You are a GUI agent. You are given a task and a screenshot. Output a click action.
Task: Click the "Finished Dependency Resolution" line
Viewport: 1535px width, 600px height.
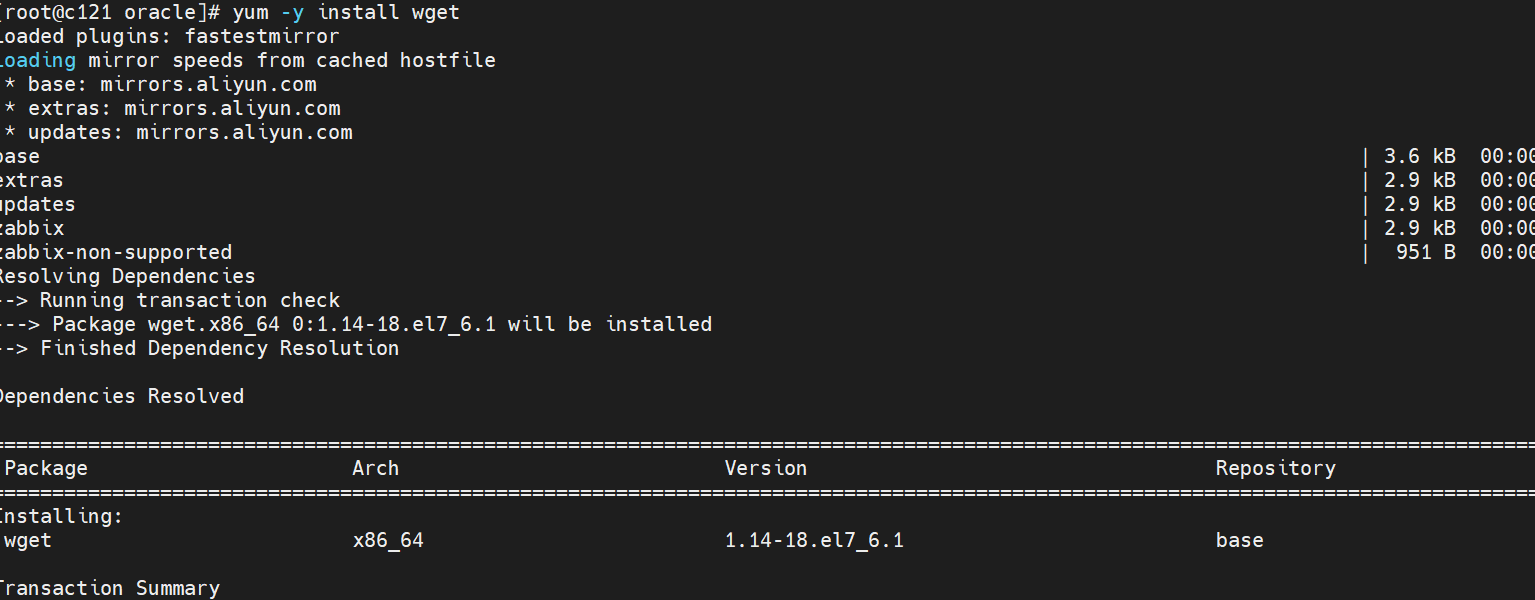pyautogui.click(x=219, y=349)
